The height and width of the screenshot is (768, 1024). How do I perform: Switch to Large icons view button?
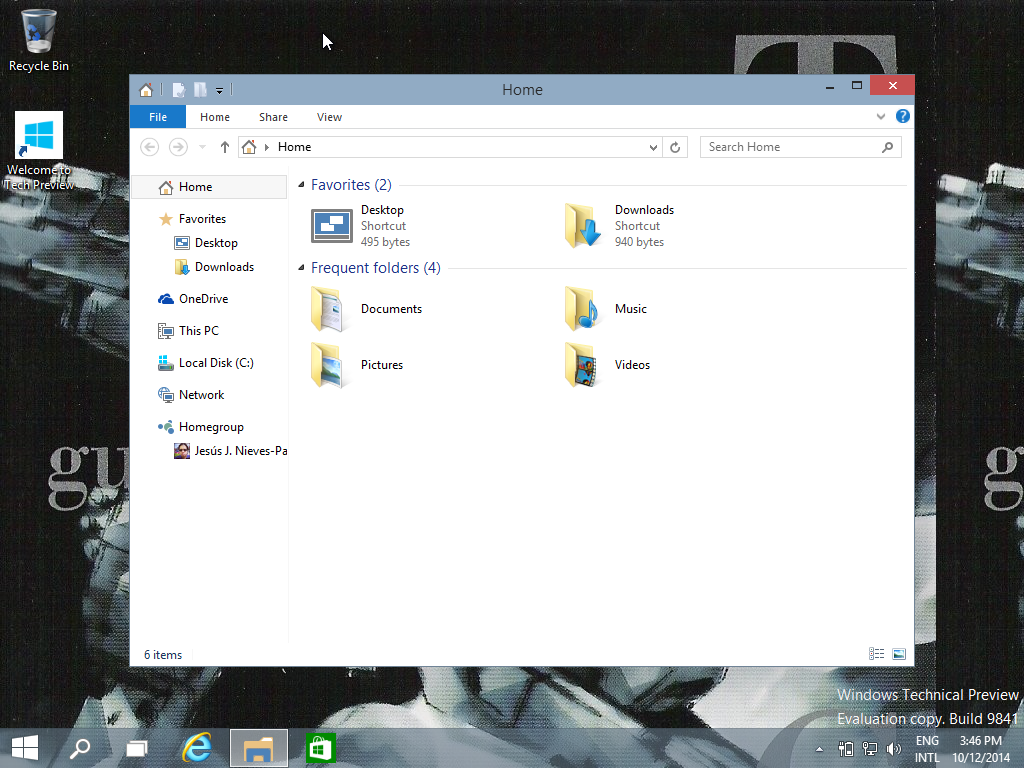pyautogui.click(x=899, y=654)
